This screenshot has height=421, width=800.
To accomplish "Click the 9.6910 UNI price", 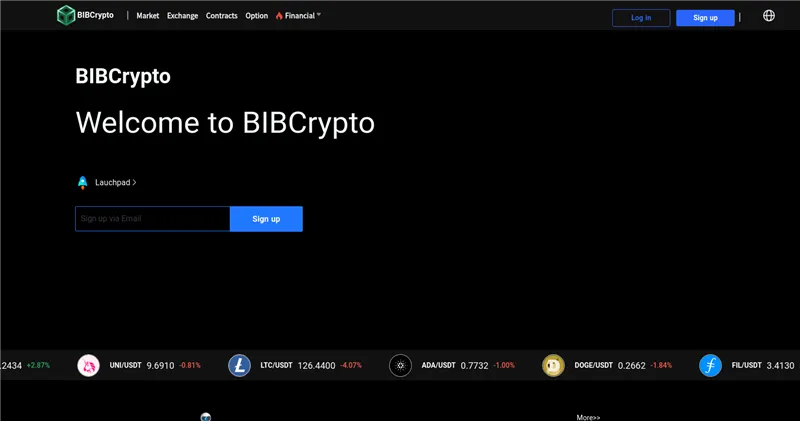I will coord(160,366).
